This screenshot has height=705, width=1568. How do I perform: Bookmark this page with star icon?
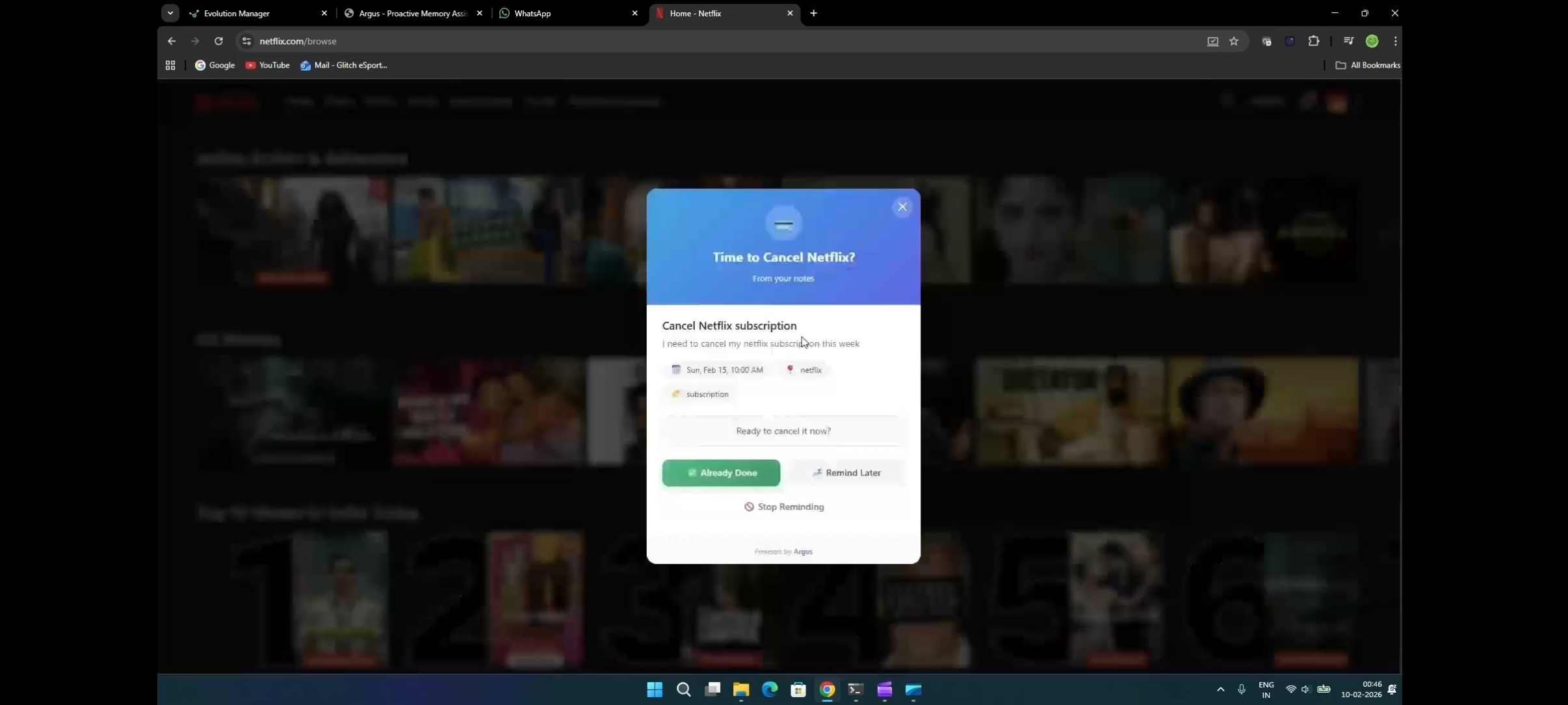(1234, 41)
